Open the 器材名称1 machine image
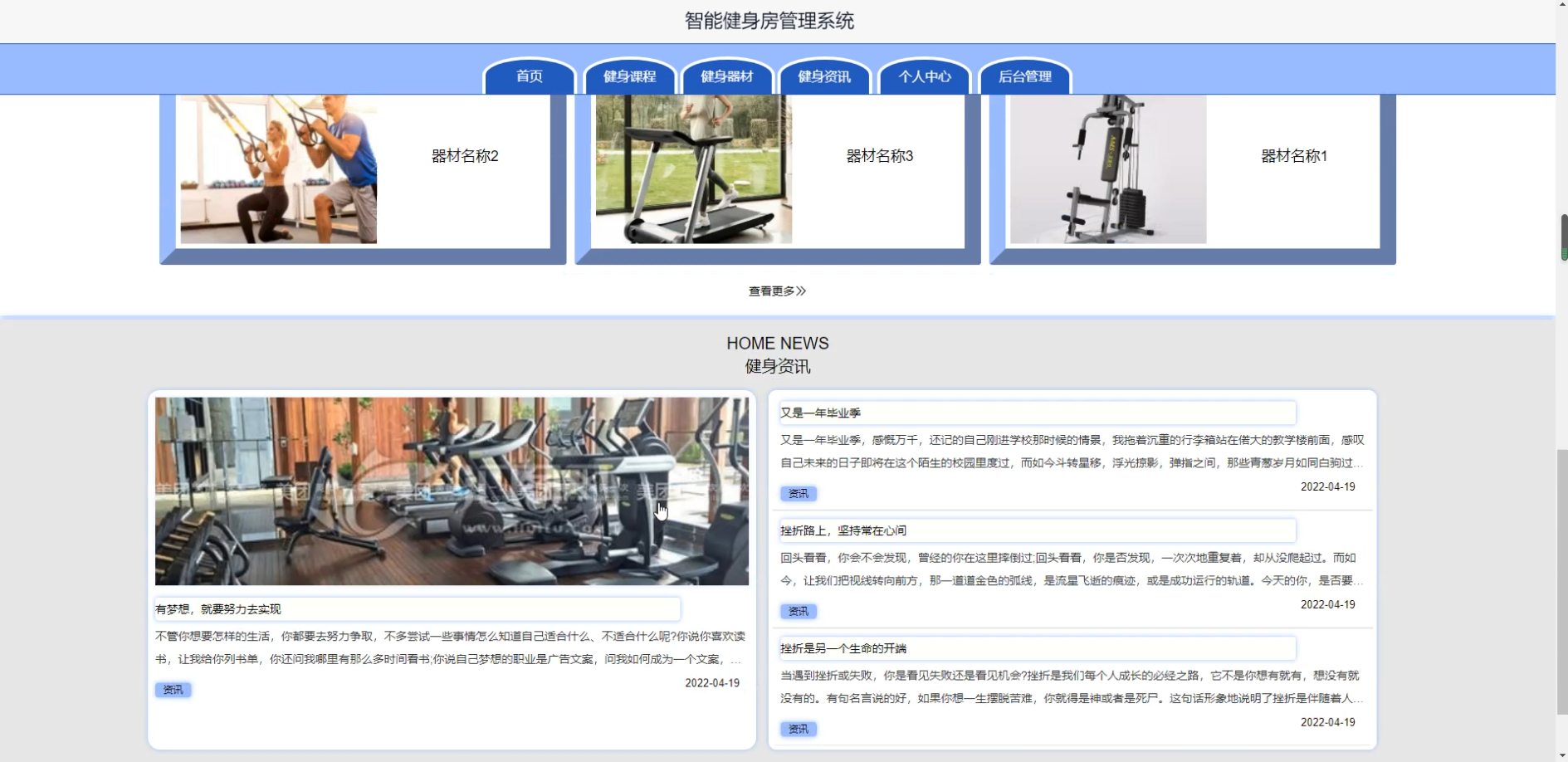 tap(1108, 169)
